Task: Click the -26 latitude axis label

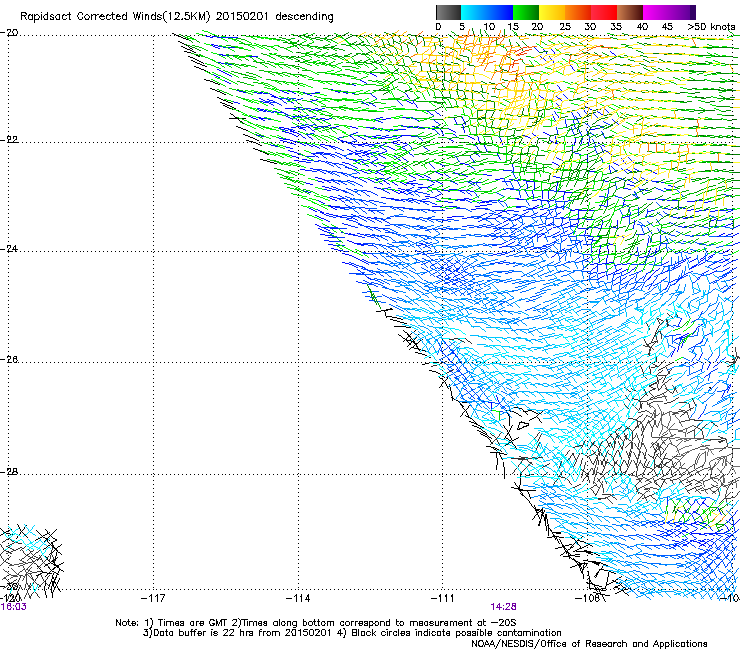Action: [x=9, y=360]
